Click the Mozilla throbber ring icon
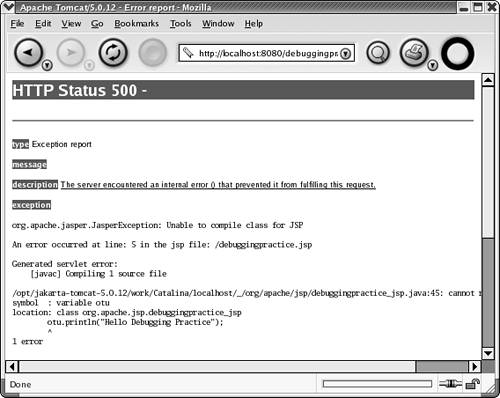The image size is (500, 398). 458,54
